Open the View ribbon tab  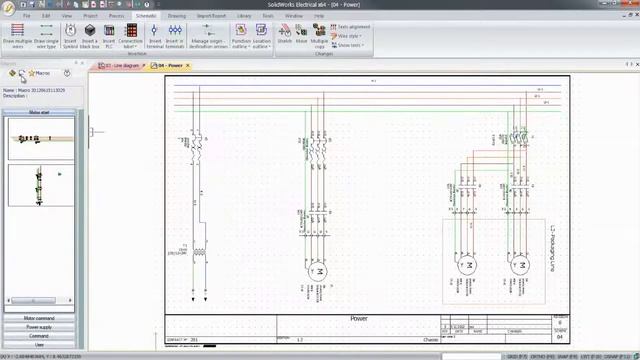[67, 16]
